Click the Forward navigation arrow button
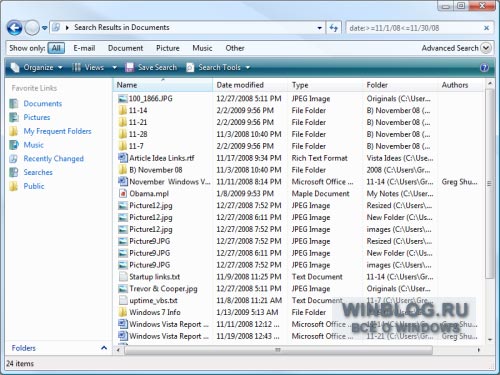The width and height of the screenshot is (500, 375). (32, 28)
